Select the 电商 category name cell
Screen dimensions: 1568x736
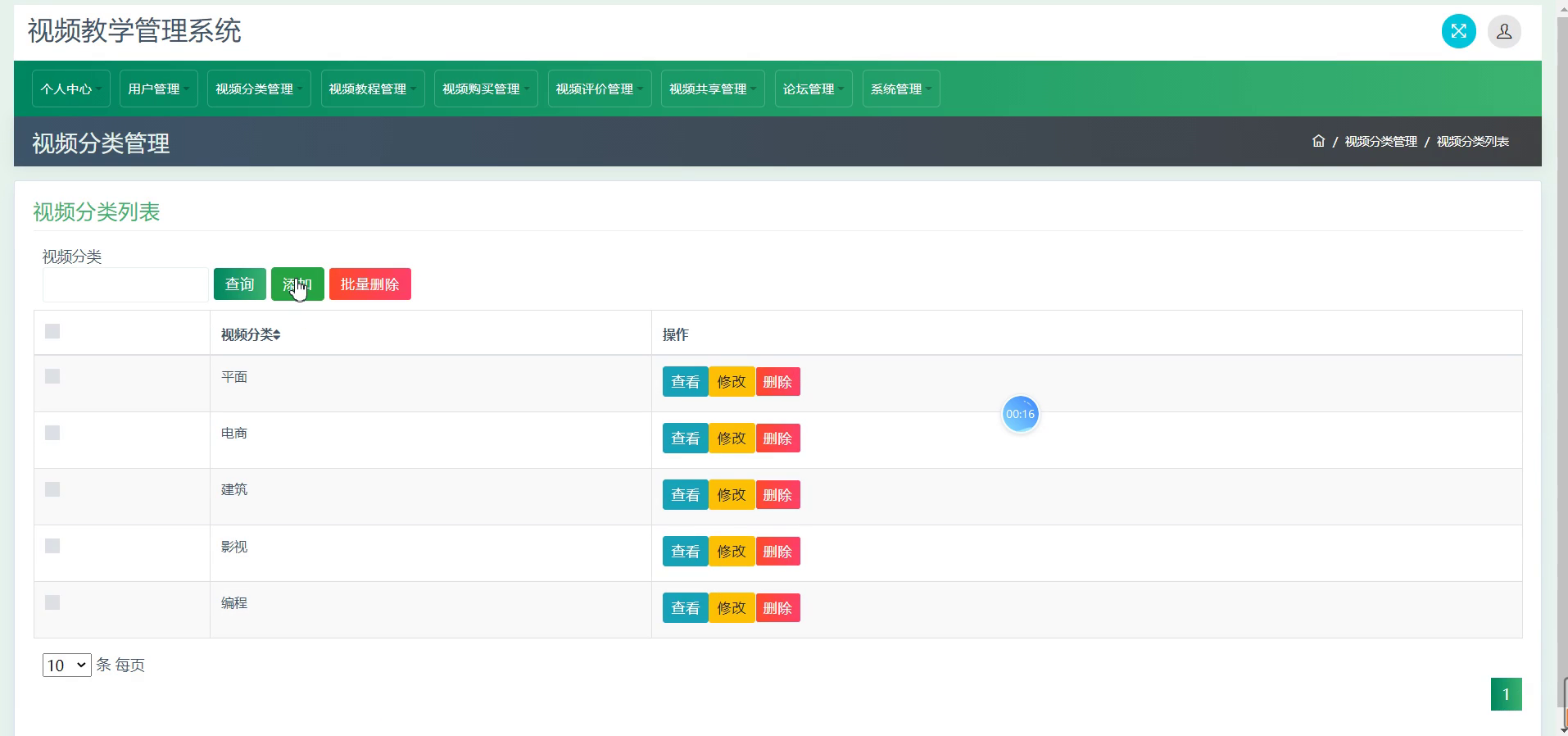tap(431, 440)
